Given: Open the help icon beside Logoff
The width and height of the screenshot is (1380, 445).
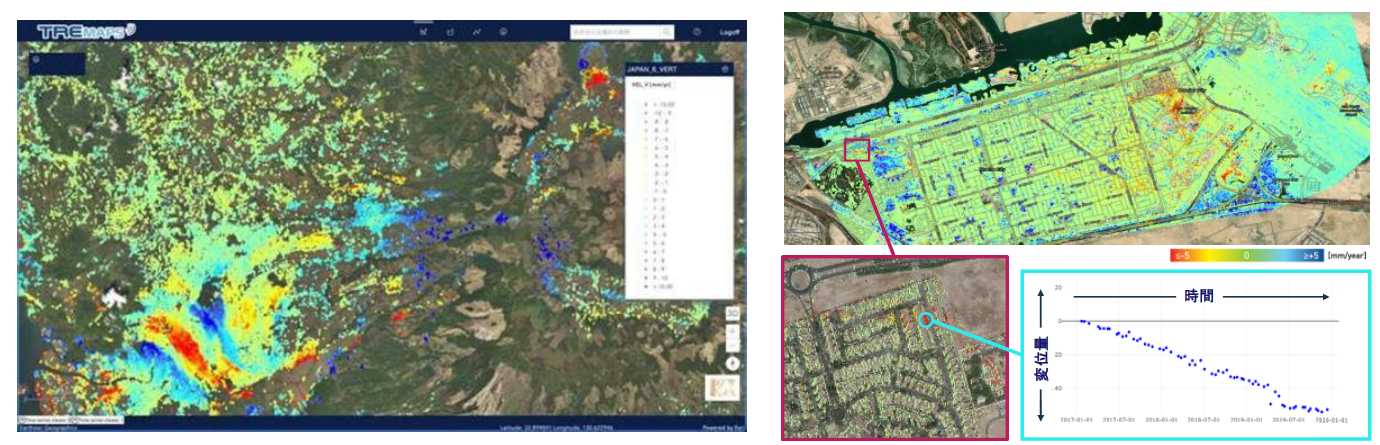Looking at the screenshot, I should [696, 32].
